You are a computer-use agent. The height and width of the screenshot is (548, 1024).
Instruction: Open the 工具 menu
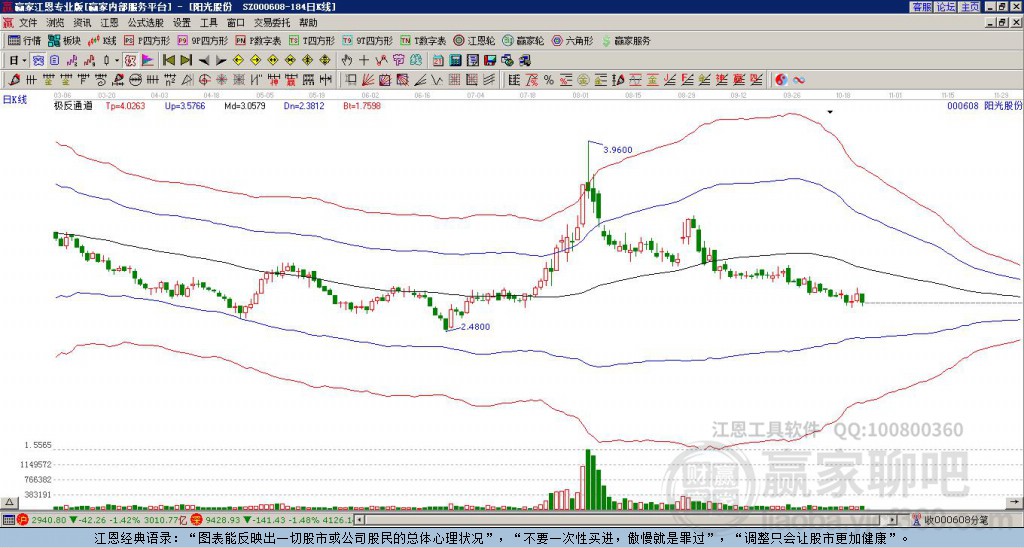(x=208, y=23)
